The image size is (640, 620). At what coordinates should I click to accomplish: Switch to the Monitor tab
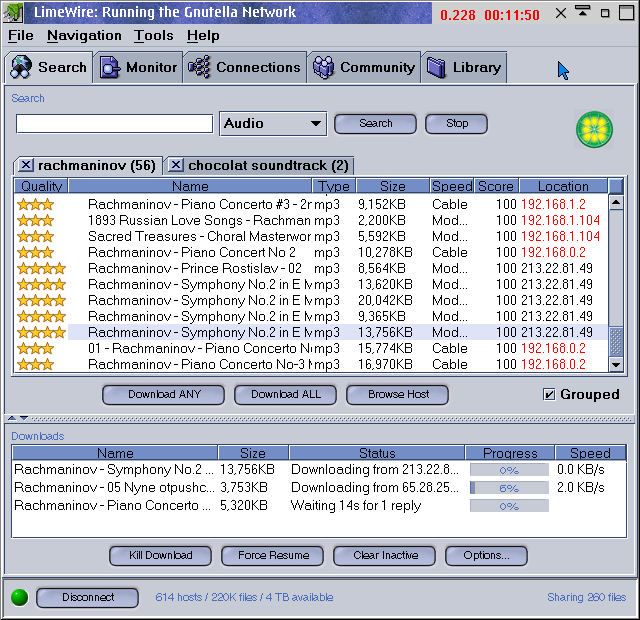138,67
